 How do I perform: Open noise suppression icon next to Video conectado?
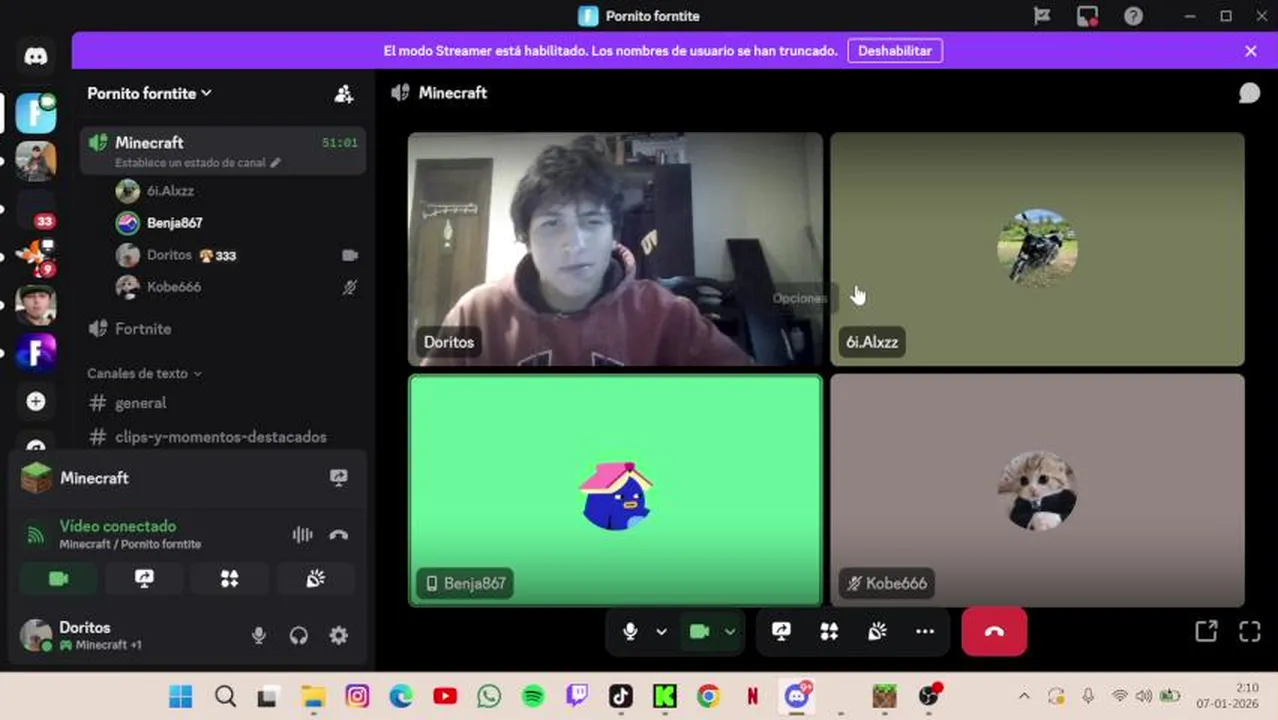(302, 535)
